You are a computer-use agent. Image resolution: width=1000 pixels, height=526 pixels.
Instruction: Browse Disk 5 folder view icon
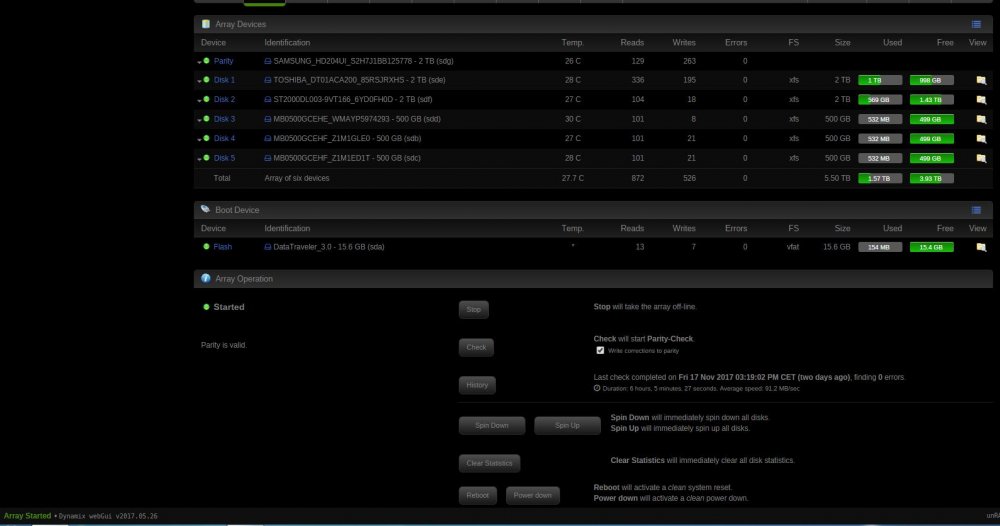[x=982, y=159]
